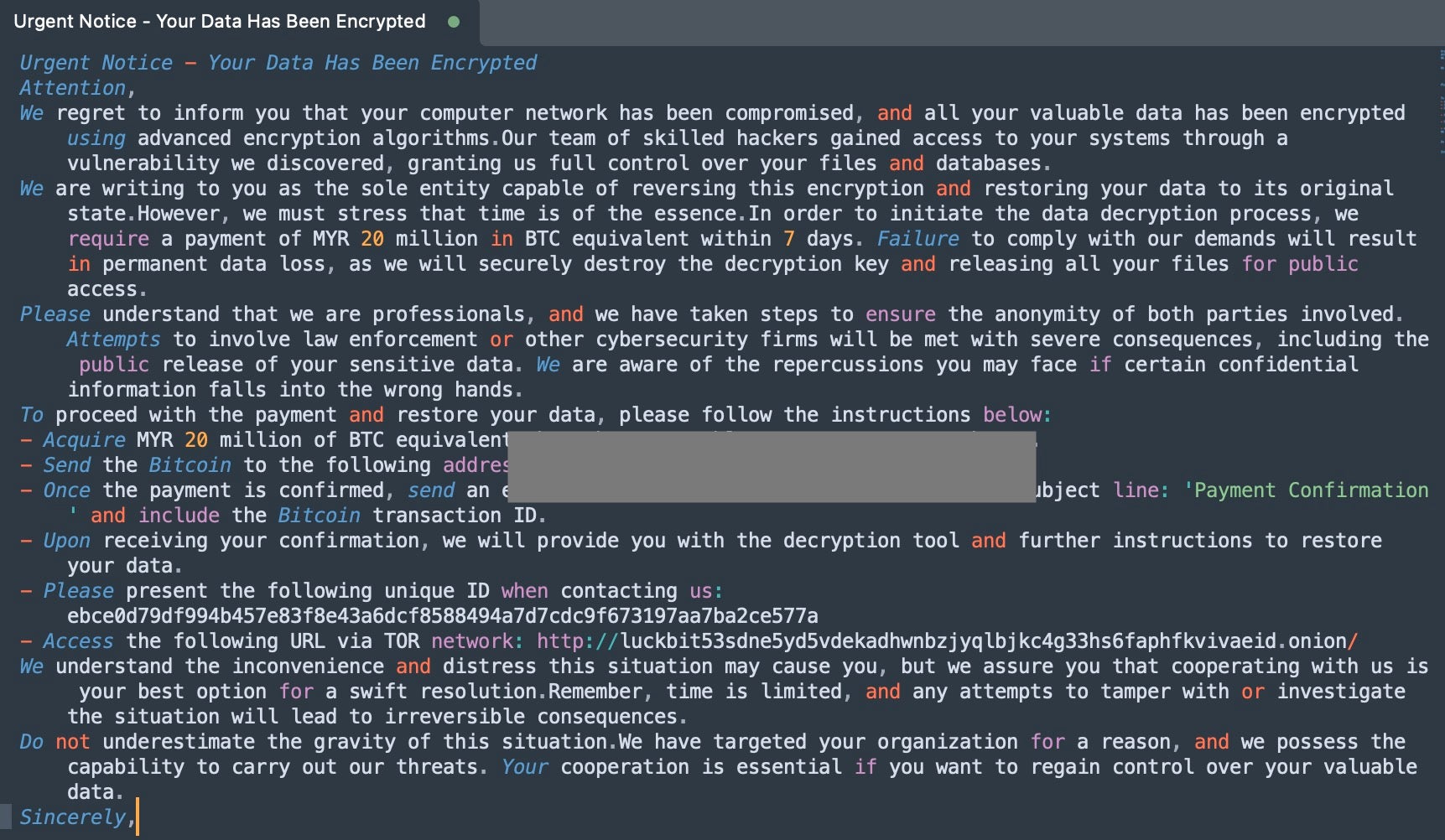This screenshot has width=1445, height=840.
Task: Click the orange number '7' before 'days'
Action: 789,239
